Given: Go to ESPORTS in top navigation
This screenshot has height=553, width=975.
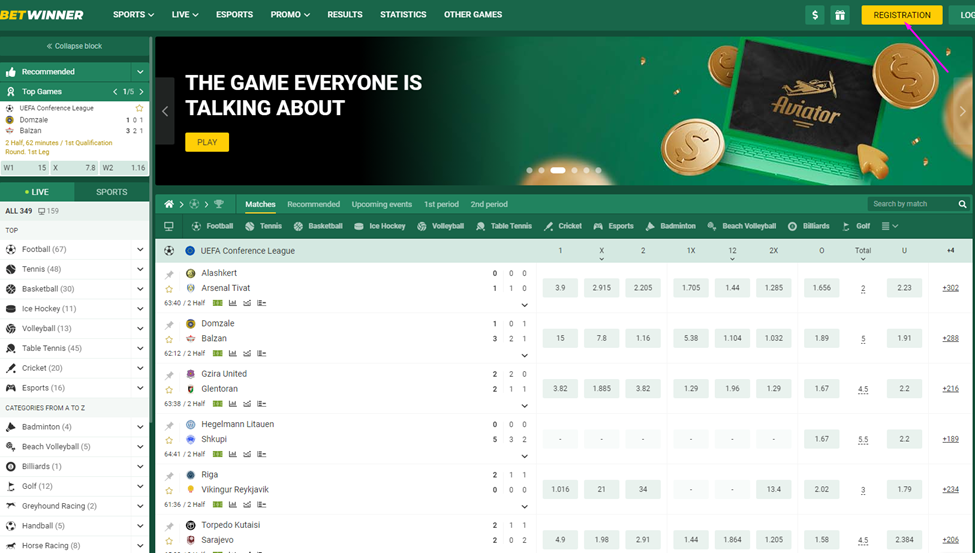Looking at the screenshot, I should point(234,14).
